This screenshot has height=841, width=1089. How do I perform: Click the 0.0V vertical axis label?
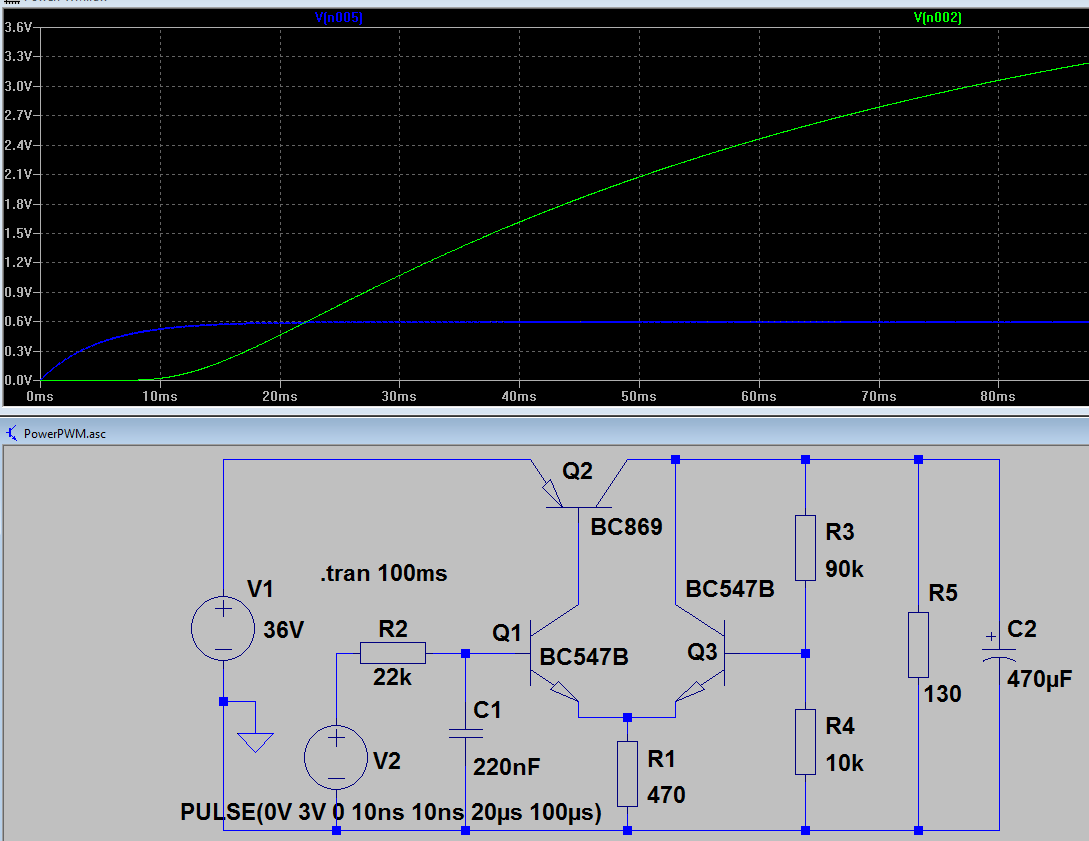pos(18,381)
